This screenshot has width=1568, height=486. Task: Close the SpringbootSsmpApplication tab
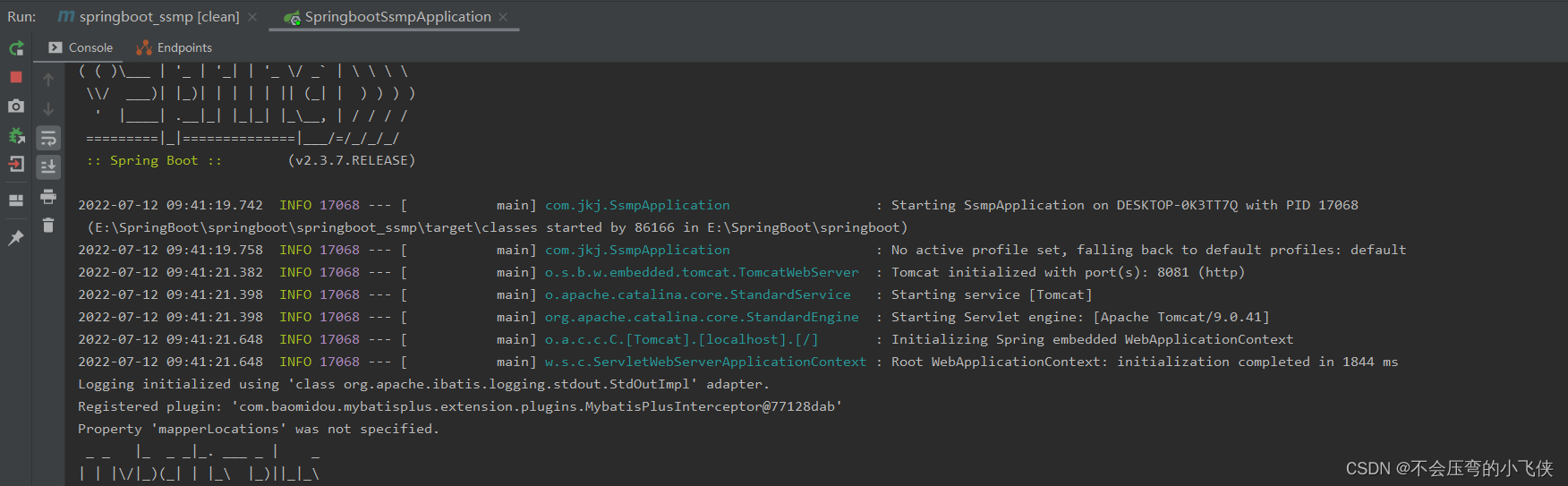pyautogui.click(x=503, y=17)
